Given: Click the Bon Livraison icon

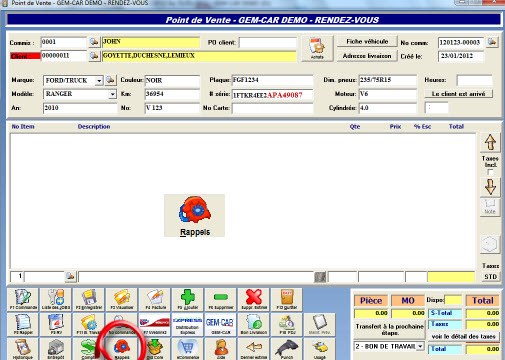Looking at the screenshot, I should (x=254, y=324).
